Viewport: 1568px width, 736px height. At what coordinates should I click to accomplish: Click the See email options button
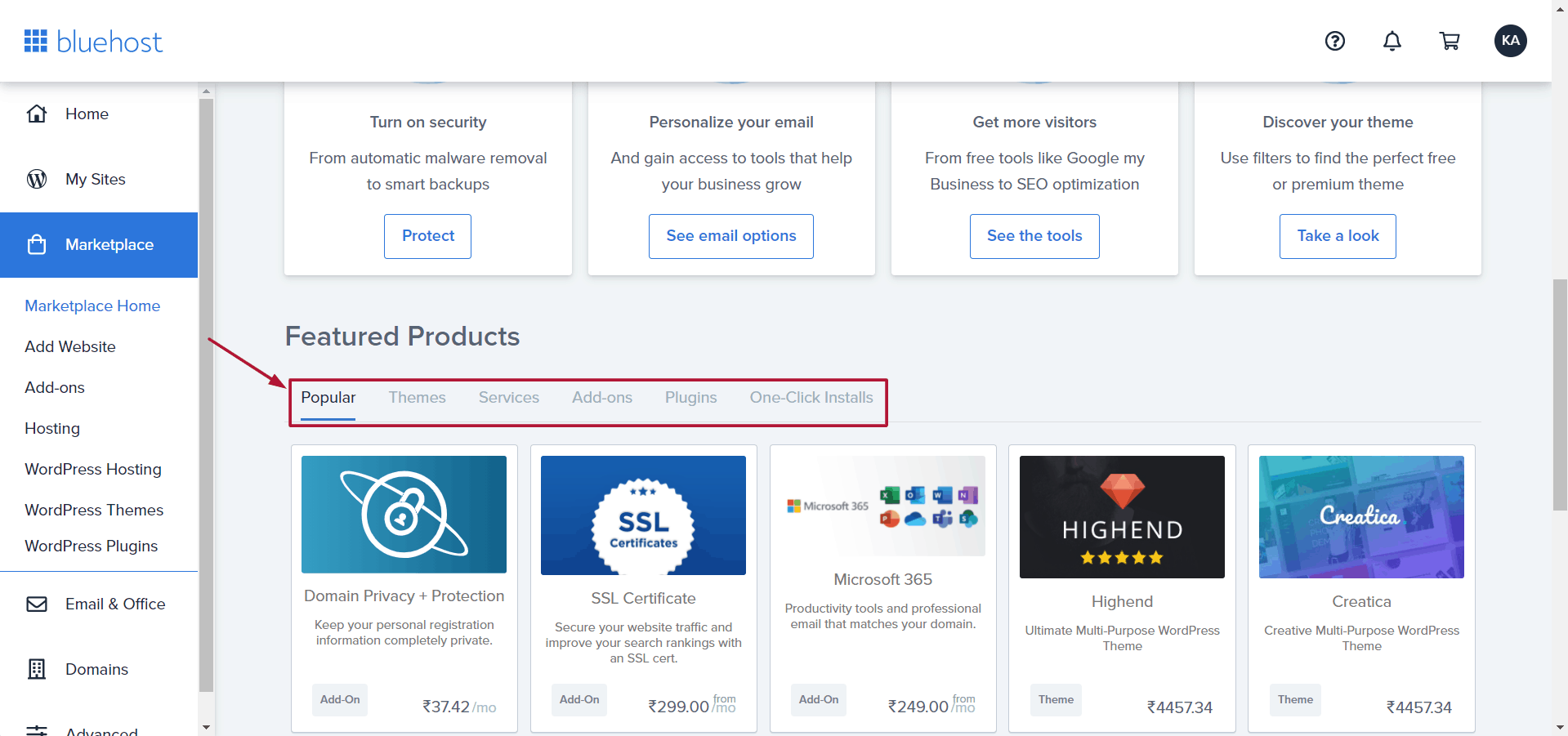(730, 236)
